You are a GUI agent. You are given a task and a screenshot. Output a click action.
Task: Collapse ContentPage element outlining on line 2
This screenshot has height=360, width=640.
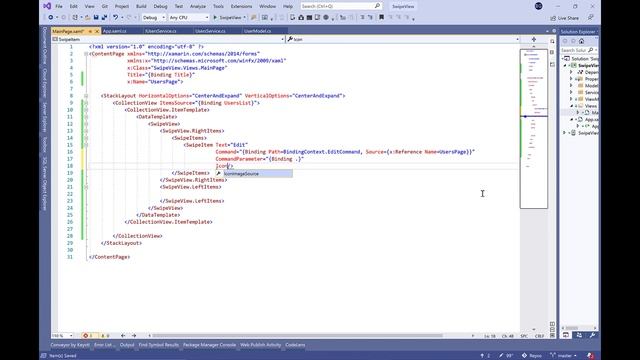[x=86, y=54]
